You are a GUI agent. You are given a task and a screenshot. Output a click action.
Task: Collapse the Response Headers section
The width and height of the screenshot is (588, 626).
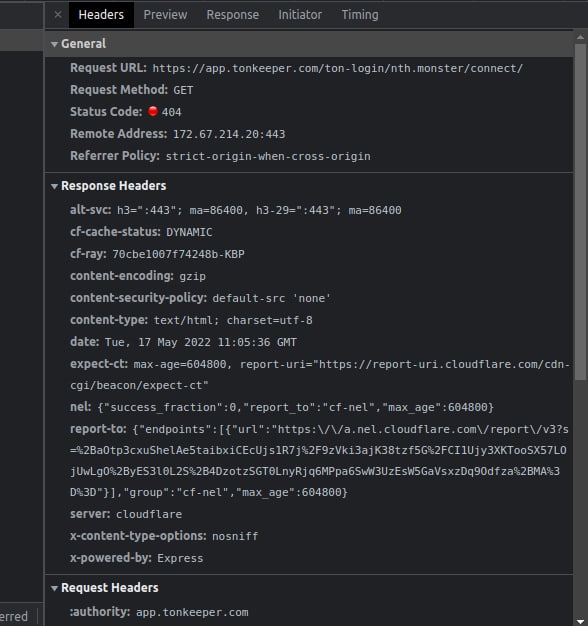[x=54, y=186]
